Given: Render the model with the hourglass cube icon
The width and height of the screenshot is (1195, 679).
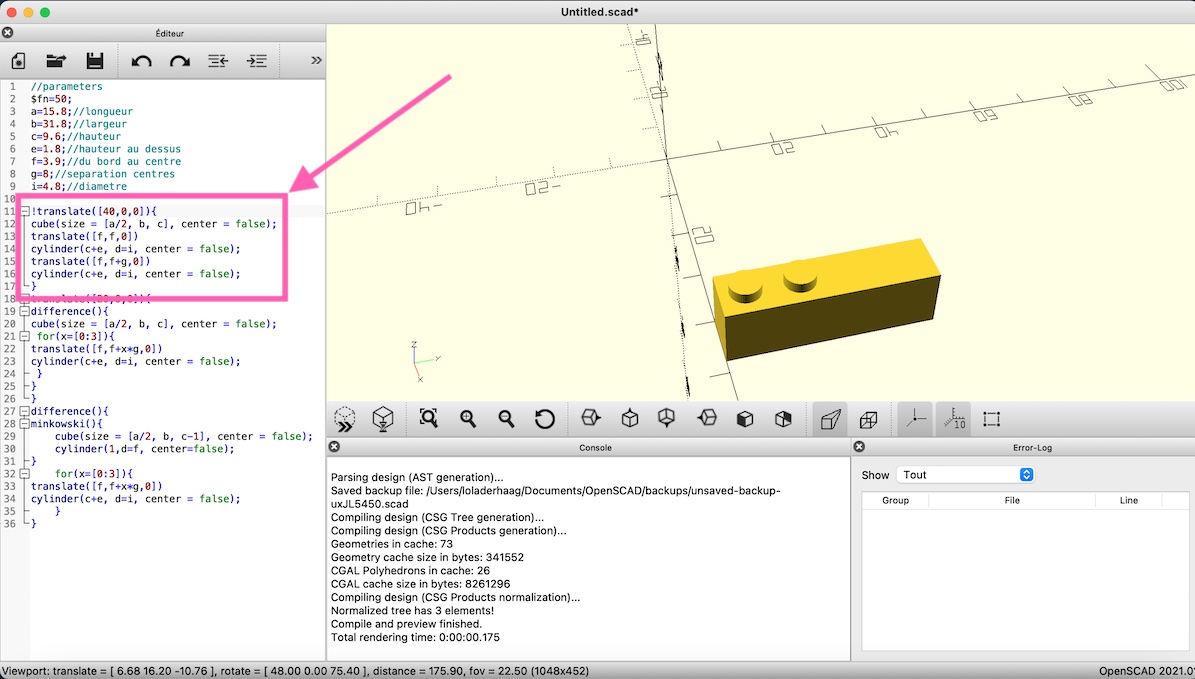Looking at the screenshot, I should click(x=383, y=419).
